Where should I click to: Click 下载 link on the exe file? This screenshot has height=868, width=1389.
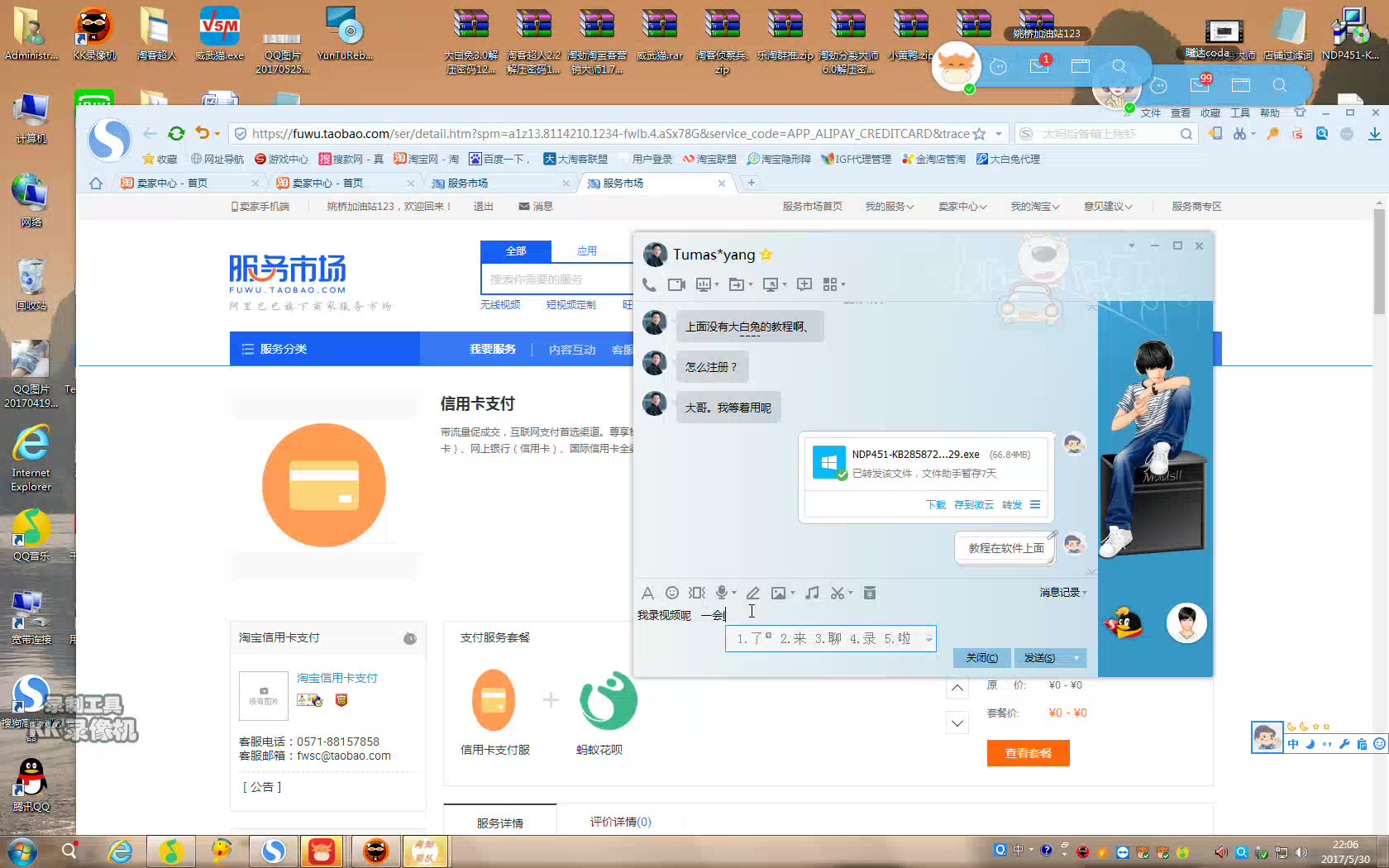(936, 505)
